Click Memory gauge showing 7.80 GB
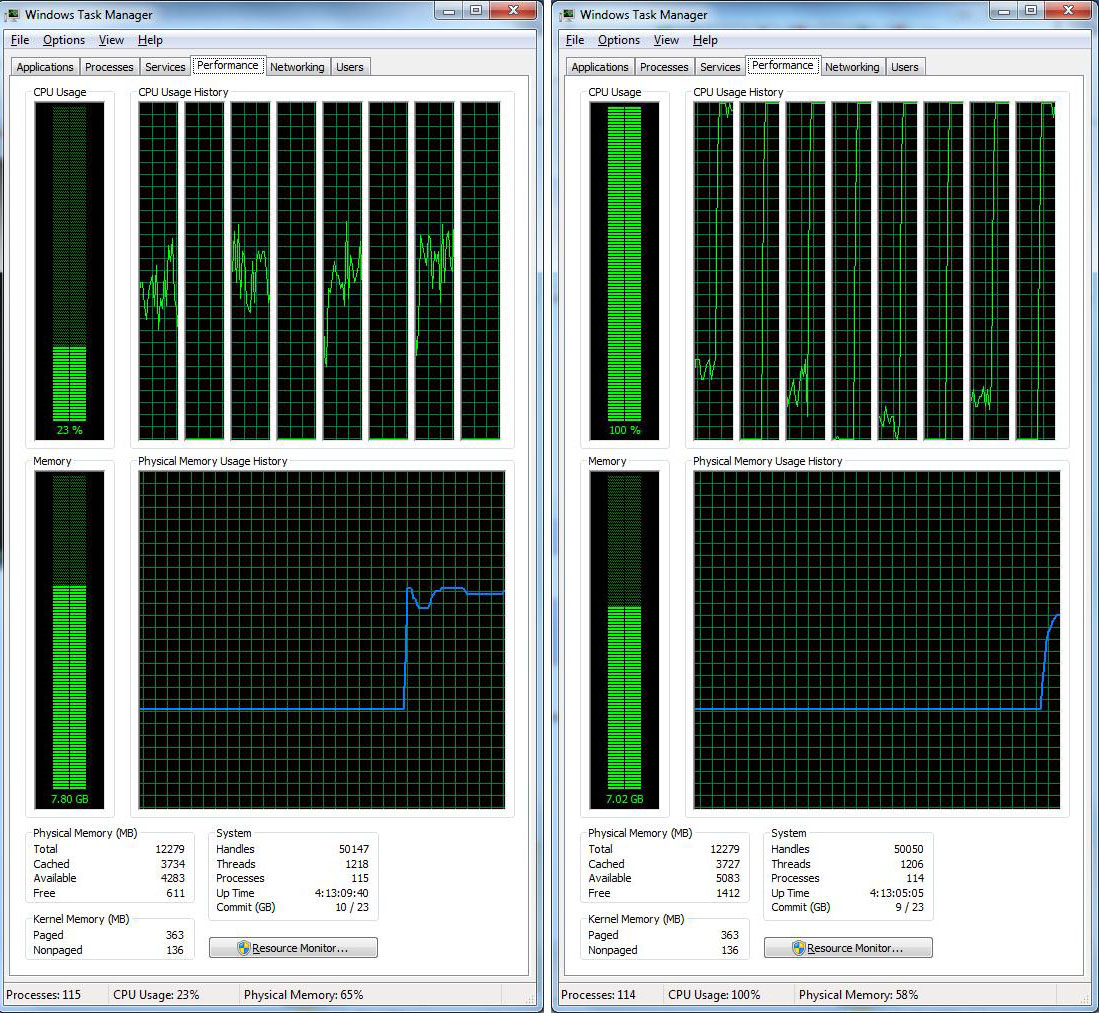The height and width of the screenshot is (1013, 1099). (x=69, y=640)
